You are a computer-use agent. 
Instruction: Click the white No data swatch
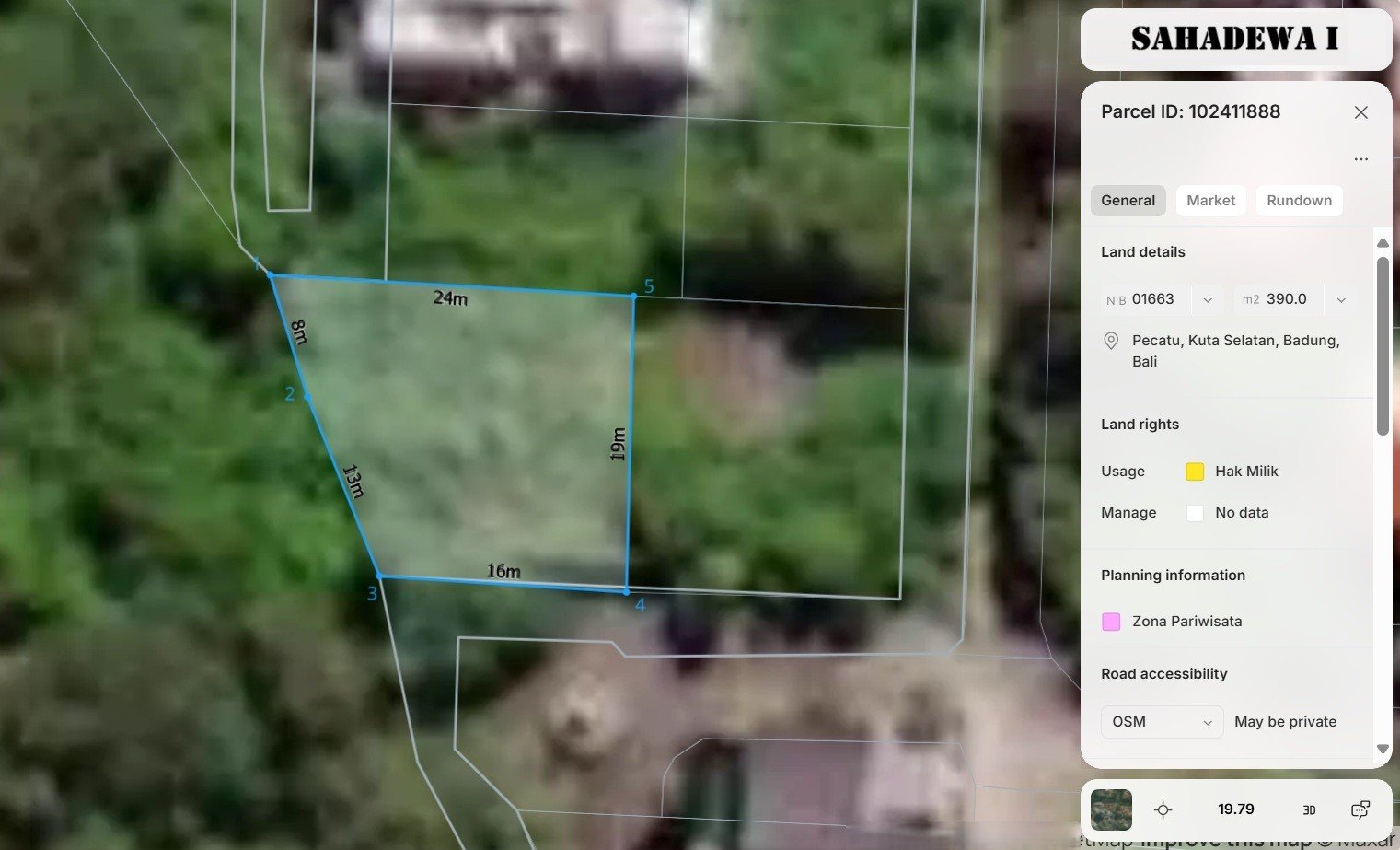click(1195, 513)
